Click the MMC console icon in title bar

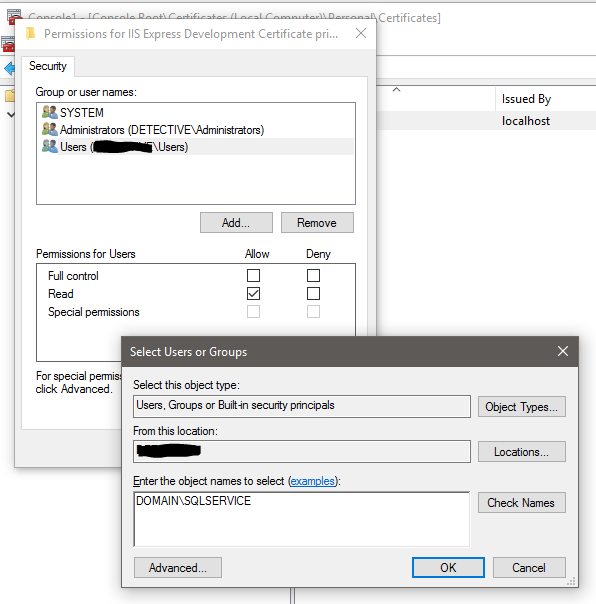[x=13, y=17]
